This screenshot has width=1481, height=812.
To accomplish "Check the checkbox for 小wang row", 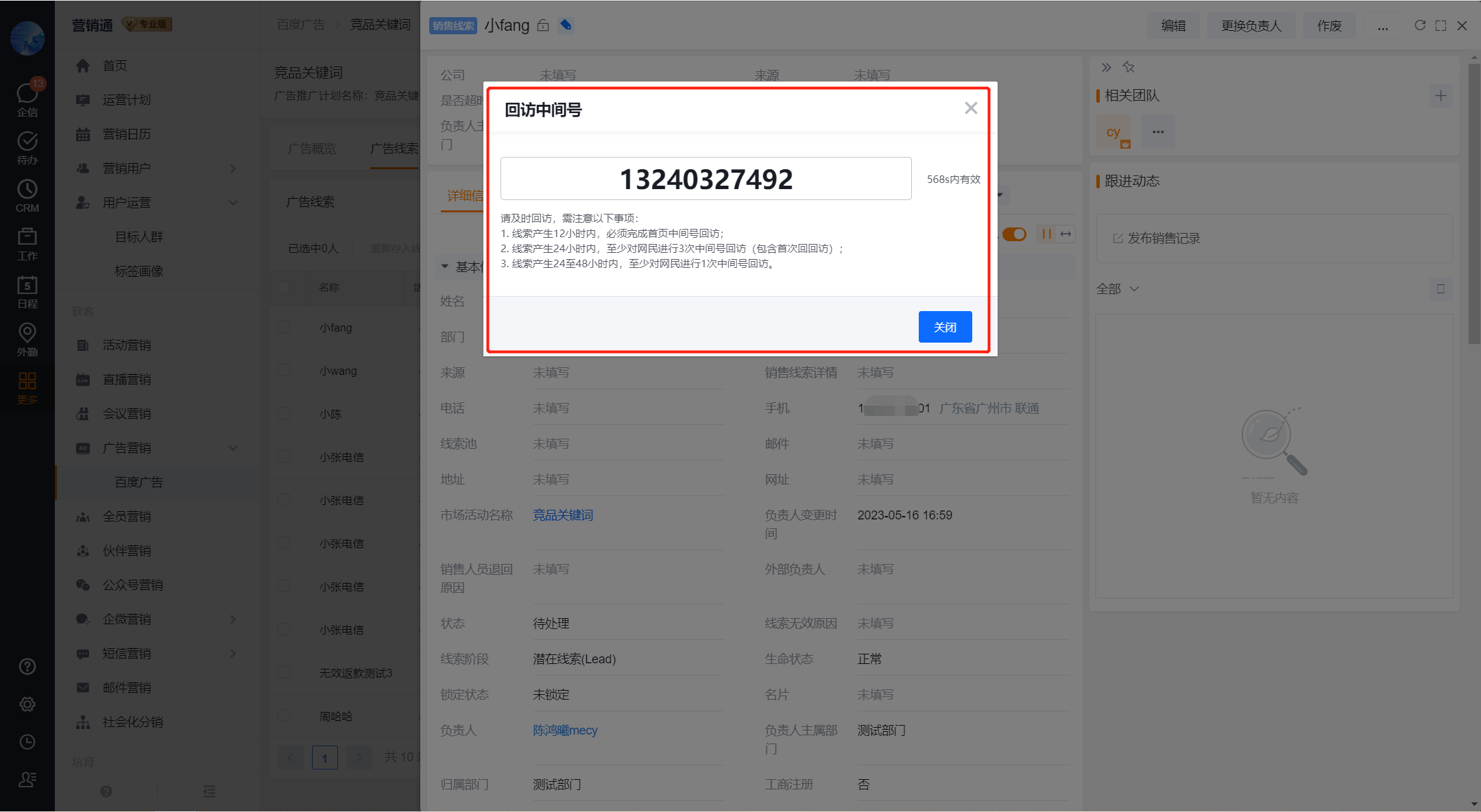I will point(284,371).
